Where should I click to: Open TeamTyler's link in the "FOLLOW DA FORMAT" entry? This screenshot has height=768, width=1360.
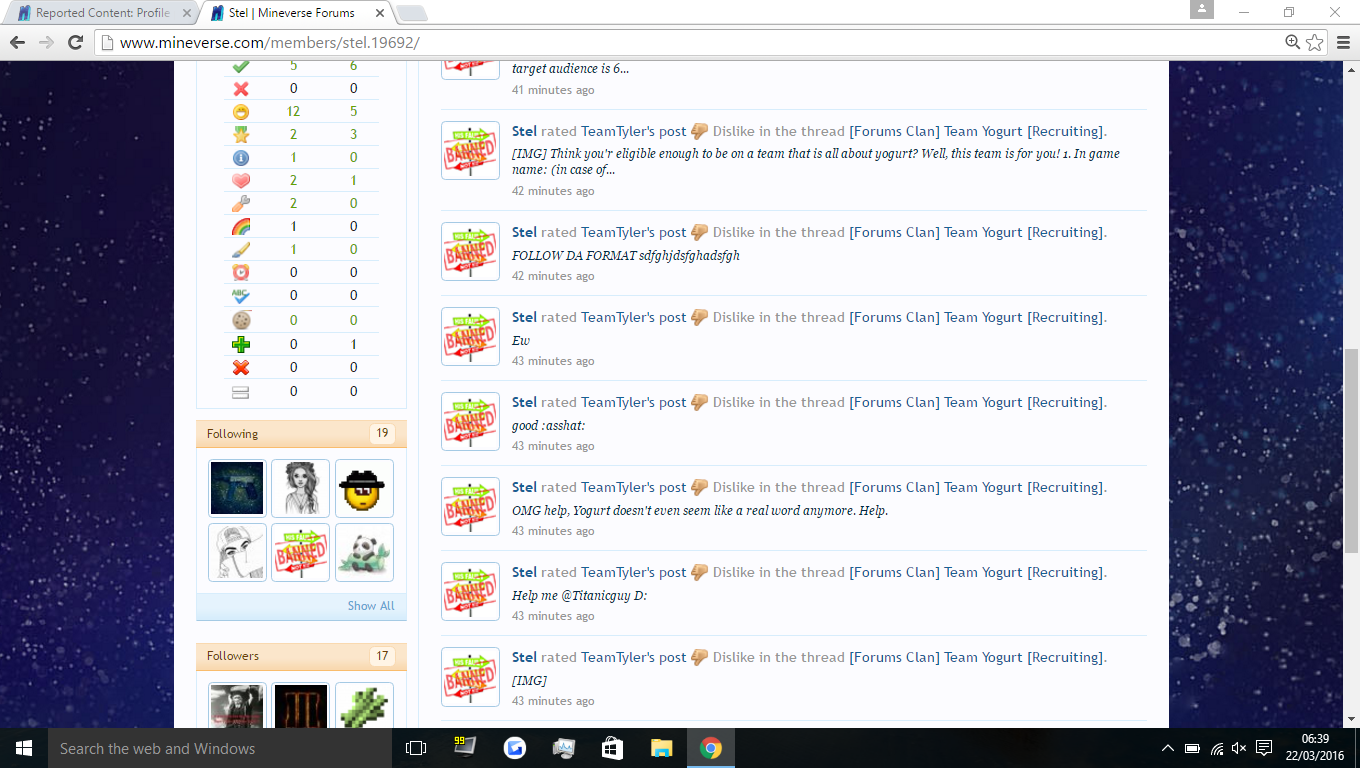[617, 232]
